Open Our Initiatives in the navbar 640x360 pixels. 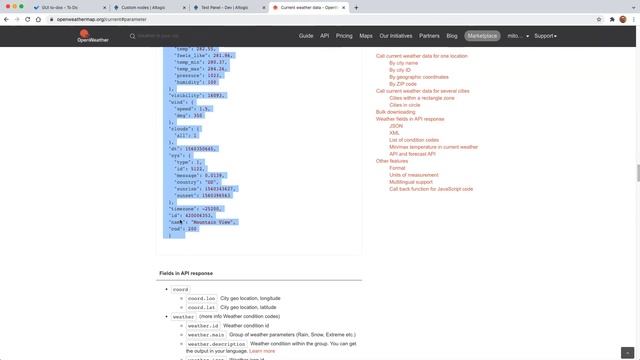396,36
